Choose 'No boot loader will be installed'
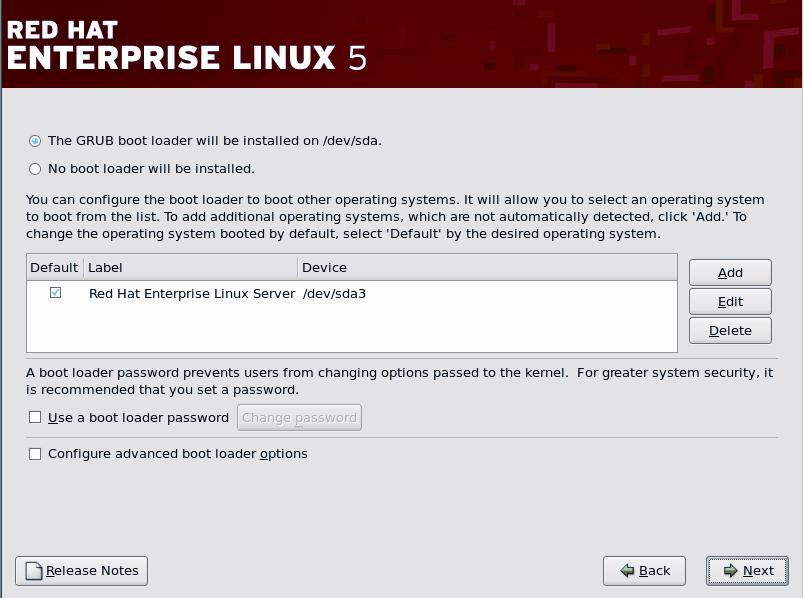 click(34, 168)
